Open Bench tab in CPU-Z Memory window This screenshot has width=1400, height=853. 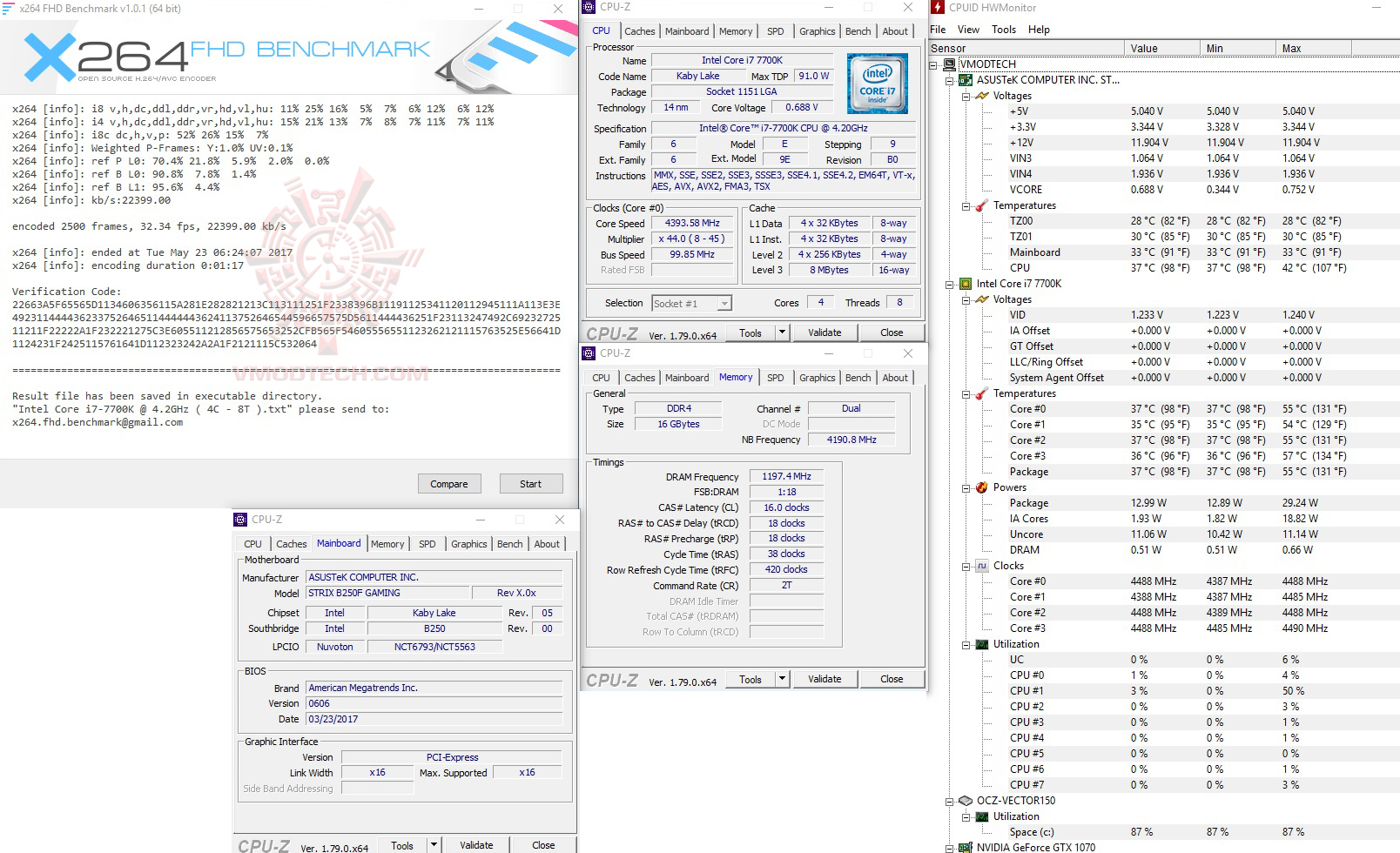click(x=858, y=378)
